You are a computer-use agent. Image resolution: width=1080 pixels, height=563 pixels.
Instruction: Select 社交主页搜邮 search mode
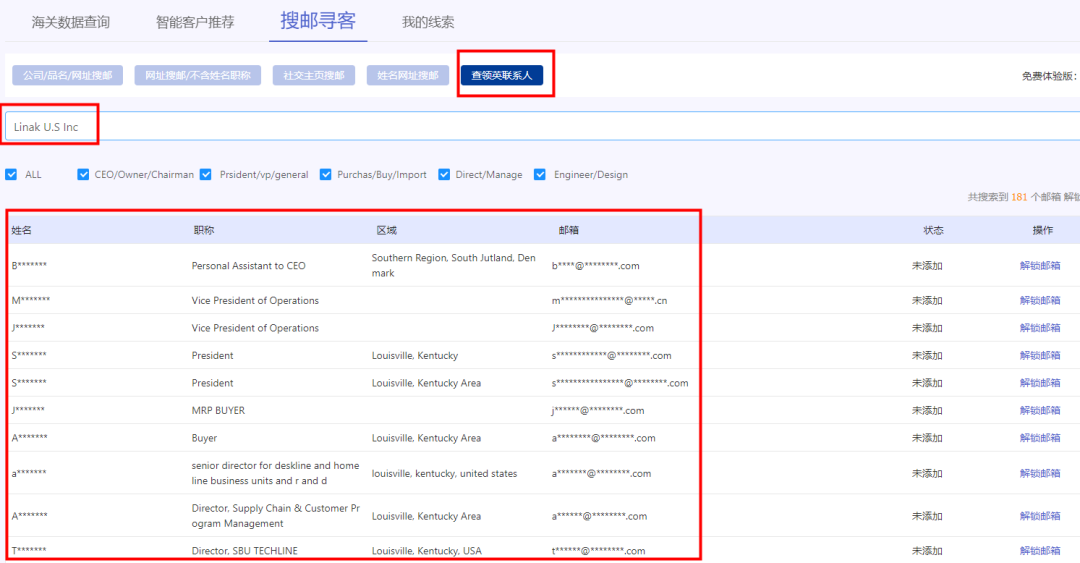(x=313, y=76)
